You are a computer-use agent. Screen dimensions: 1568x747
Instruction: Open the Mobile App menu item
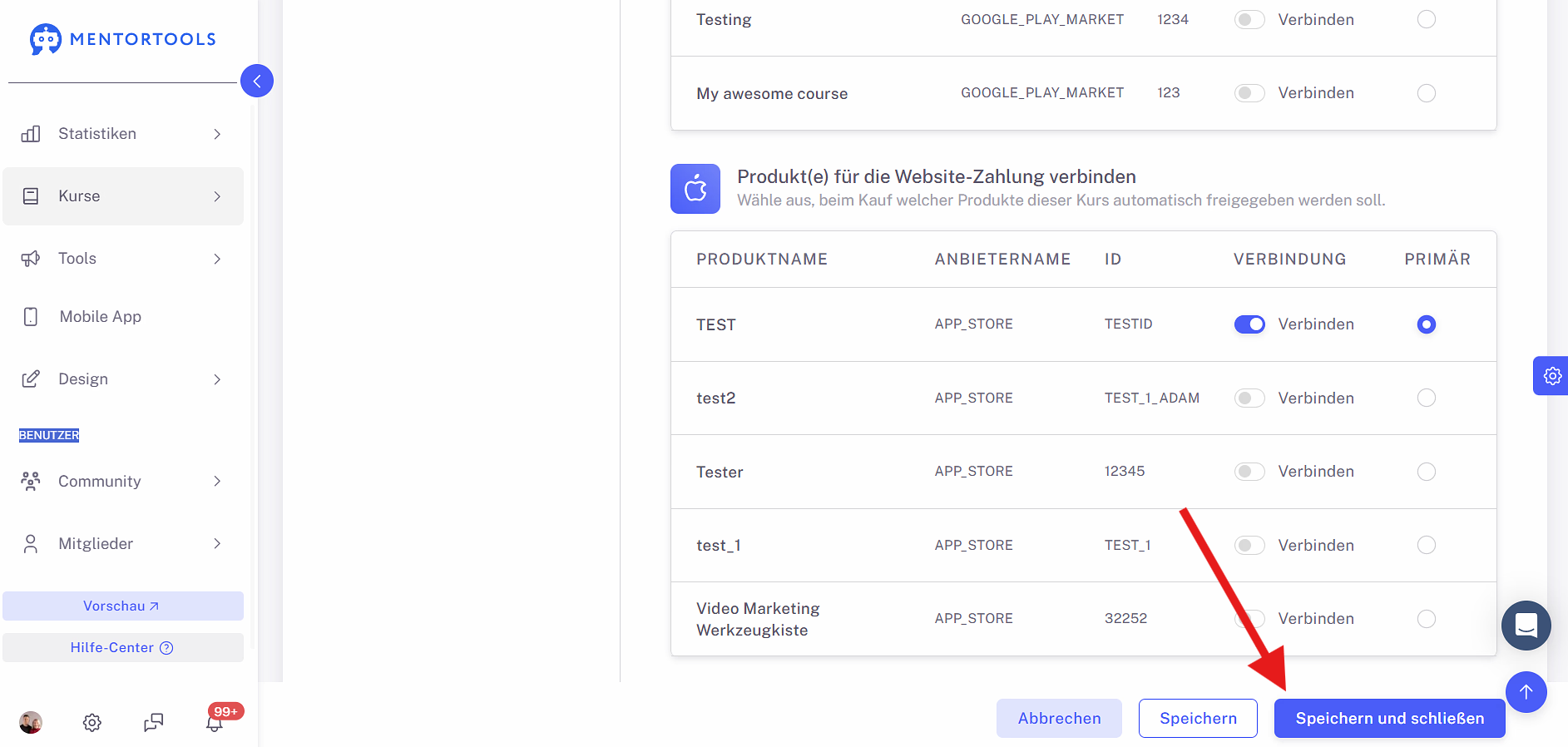(x=123, y=317)
